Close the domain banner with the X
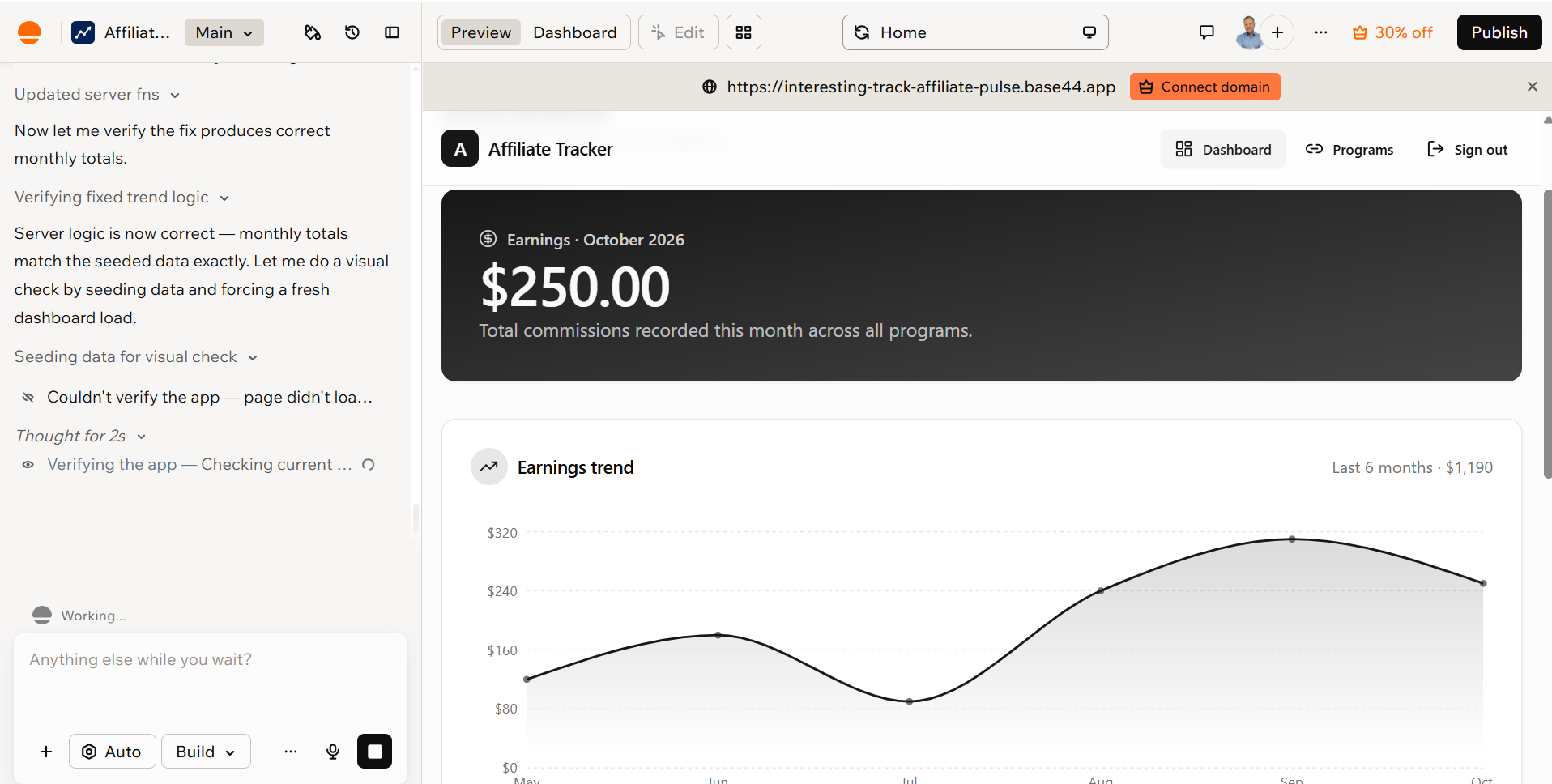 (1533, 87)
